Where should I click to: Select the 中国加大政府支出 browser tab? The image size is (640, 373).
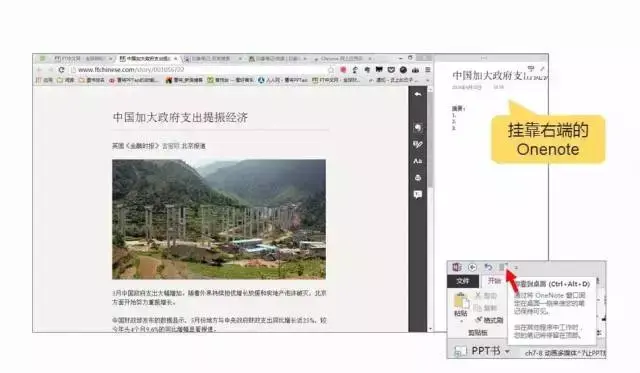coord(148,59)
